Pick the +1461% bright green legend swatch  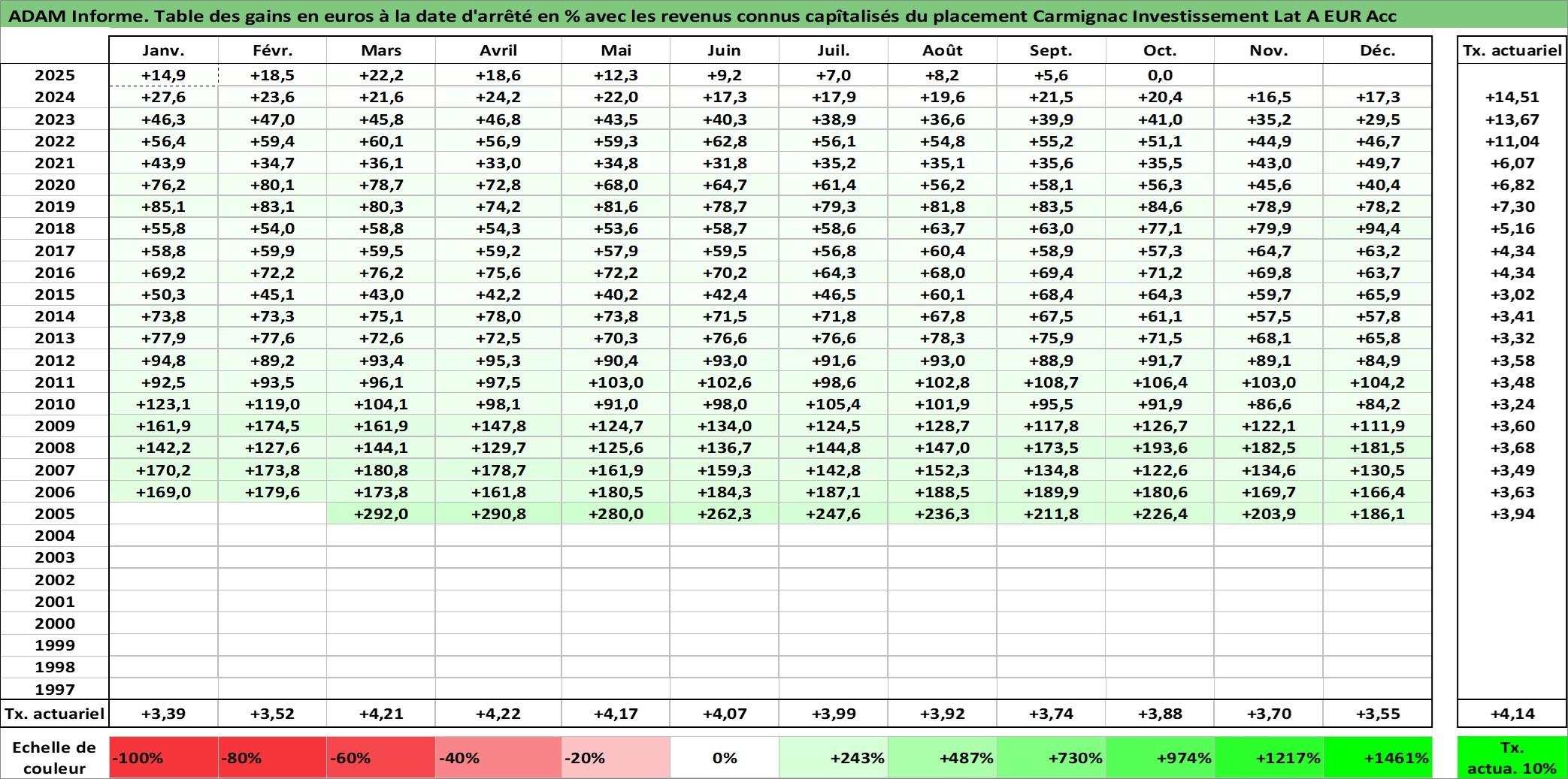[1377, 757]
